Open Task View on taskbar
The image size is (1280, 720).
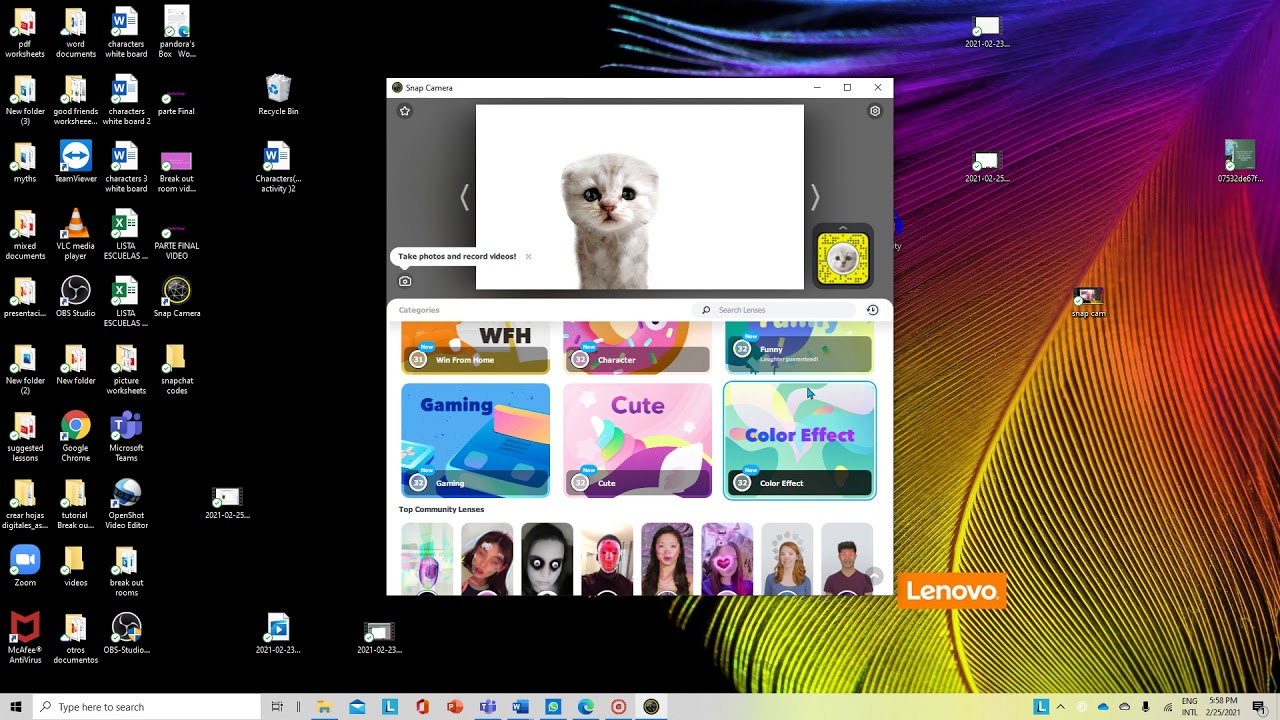point(277,707)
